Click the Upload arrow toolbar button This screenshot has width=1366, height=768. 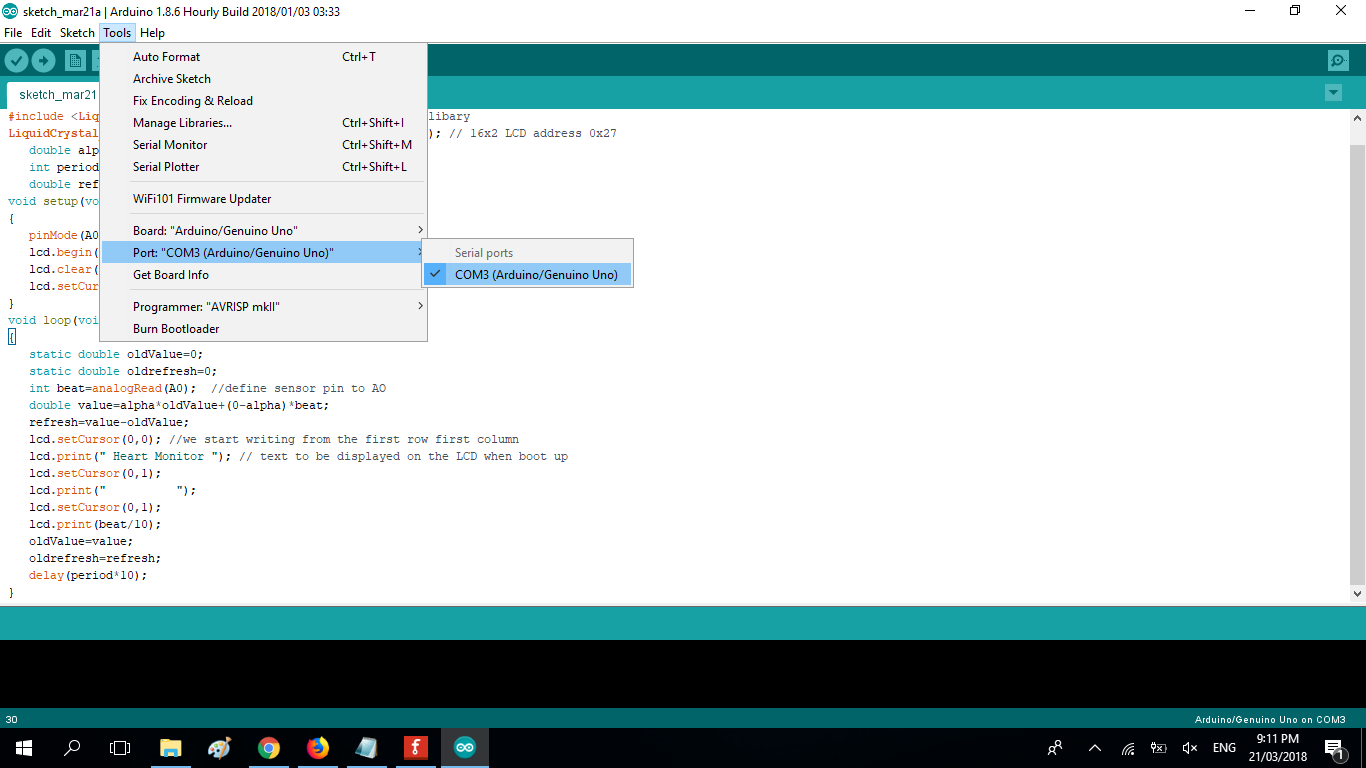(x=43, y=61)
